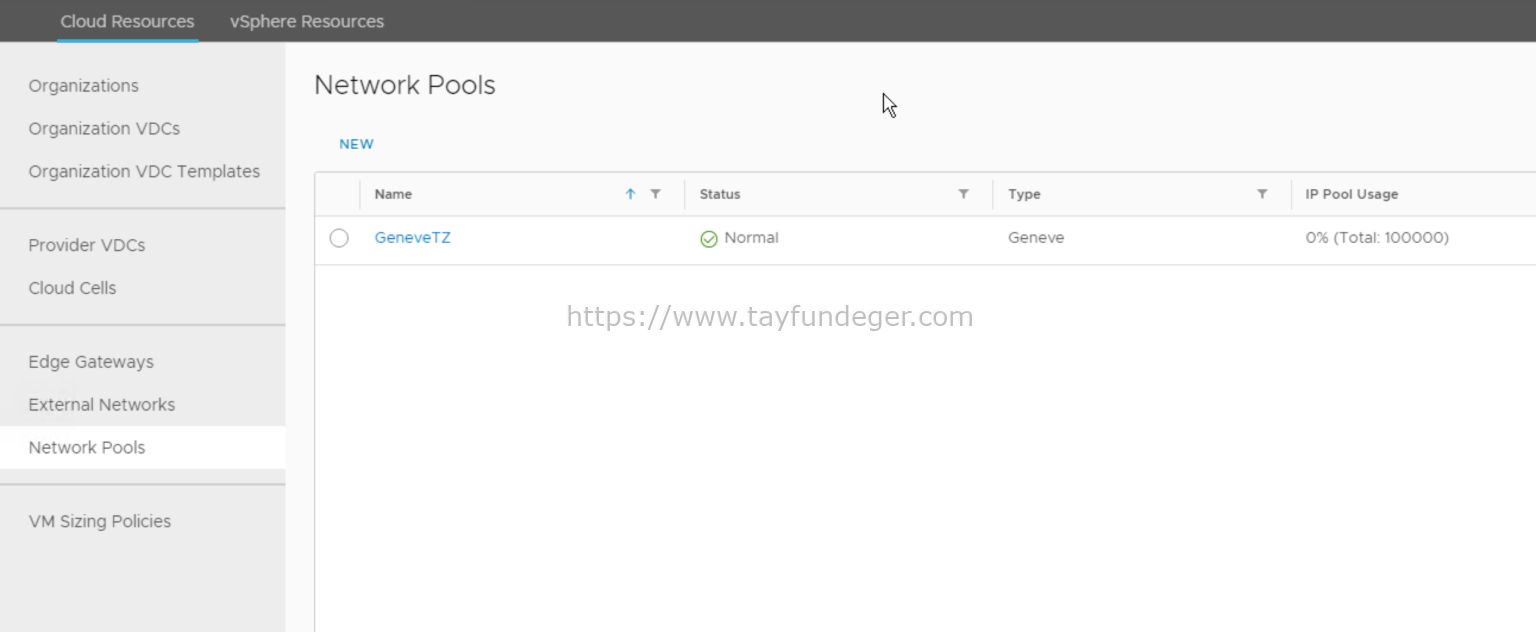This screenshot has height=632, width=1536.
Task: Open the Cloud Cells section
Action: [x=72, y=288]
